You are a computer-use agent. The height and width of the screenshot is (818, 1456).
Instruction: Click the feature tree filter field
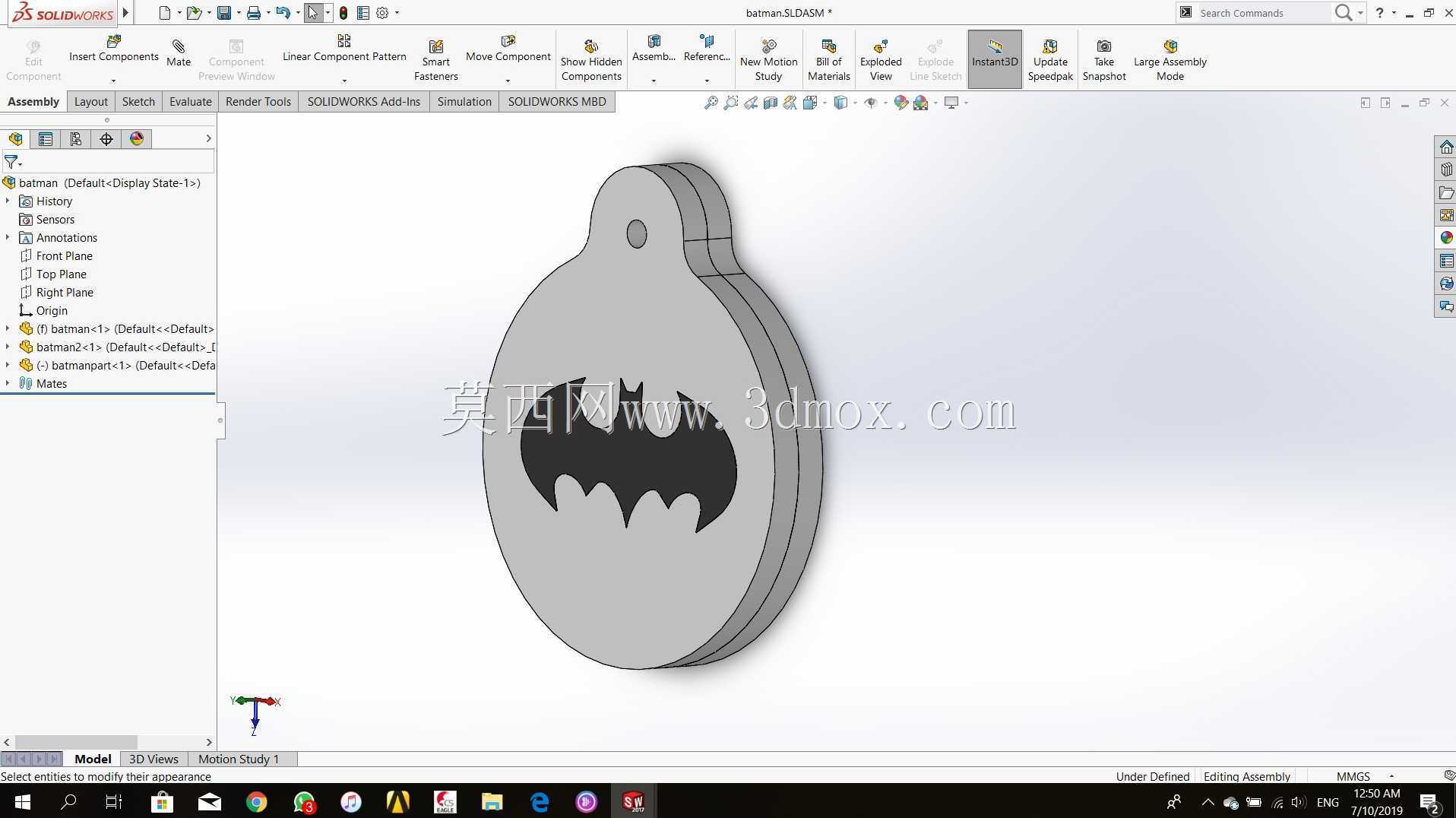pos(109,162)
